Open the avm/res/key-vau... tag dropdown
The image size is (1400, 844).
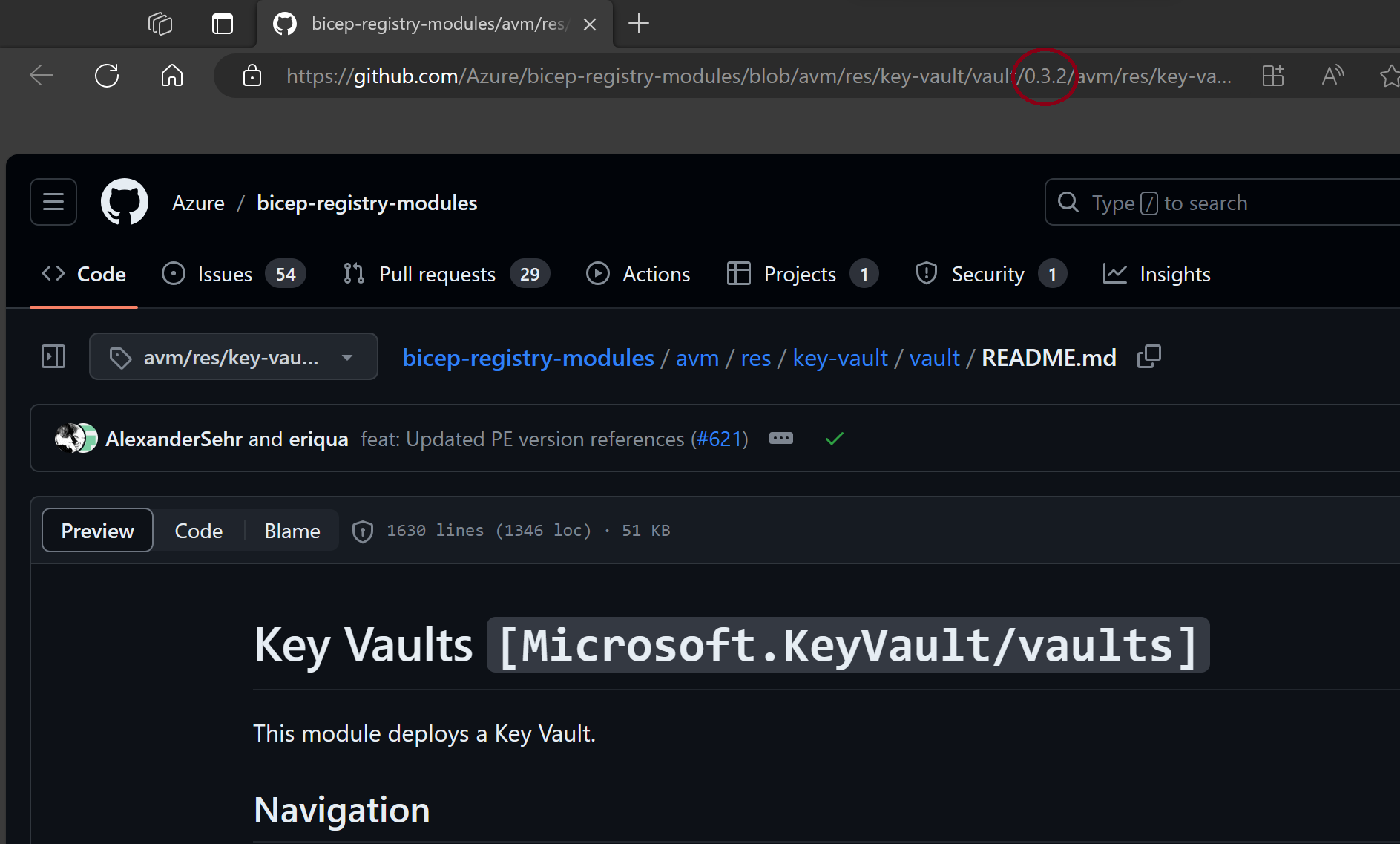click(x=234, y=356)
